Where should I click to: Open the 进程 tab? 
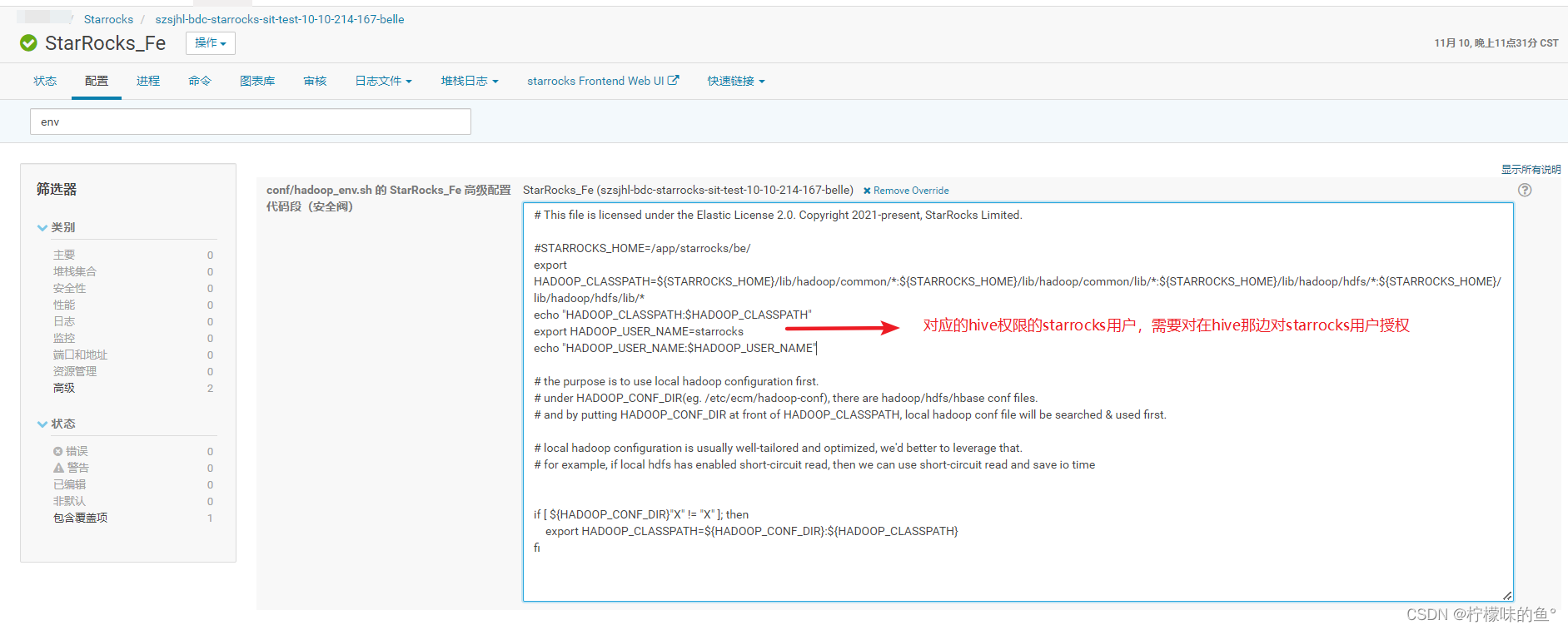[148, 81]
